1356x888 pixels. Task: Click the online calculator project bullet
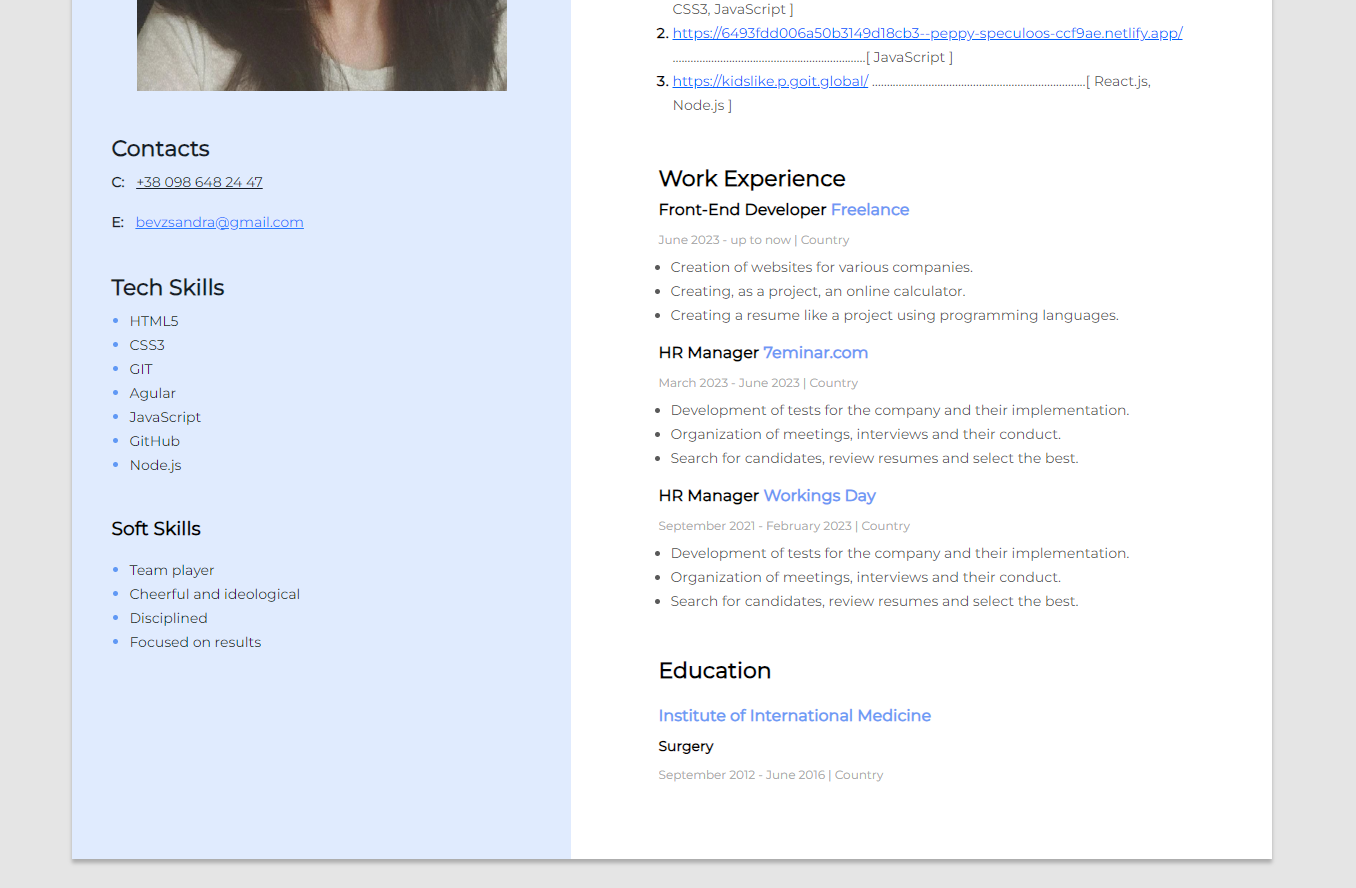pos(818,291)
